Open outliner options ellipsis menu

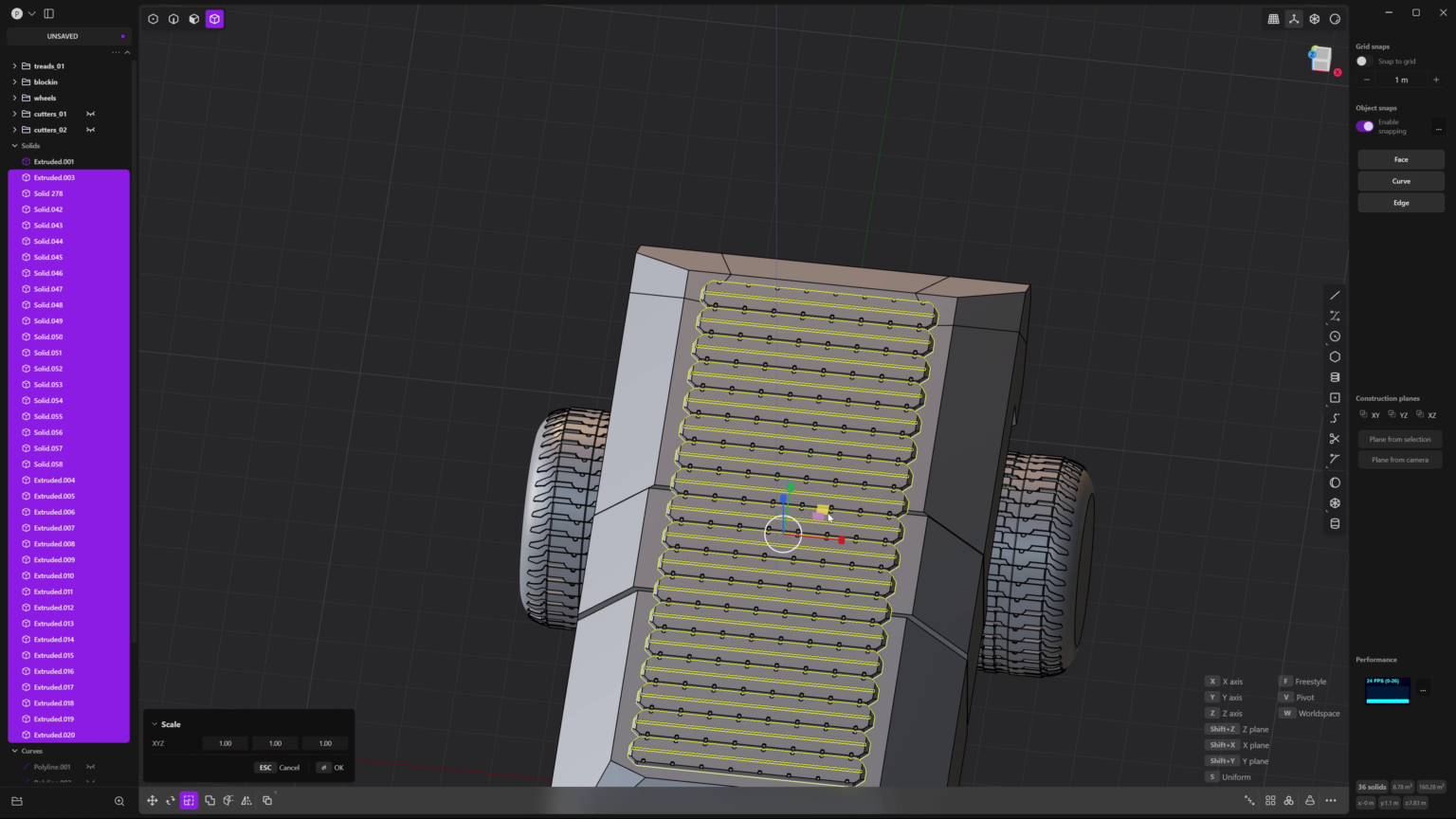pyautogui.click(x=116, y=52)
